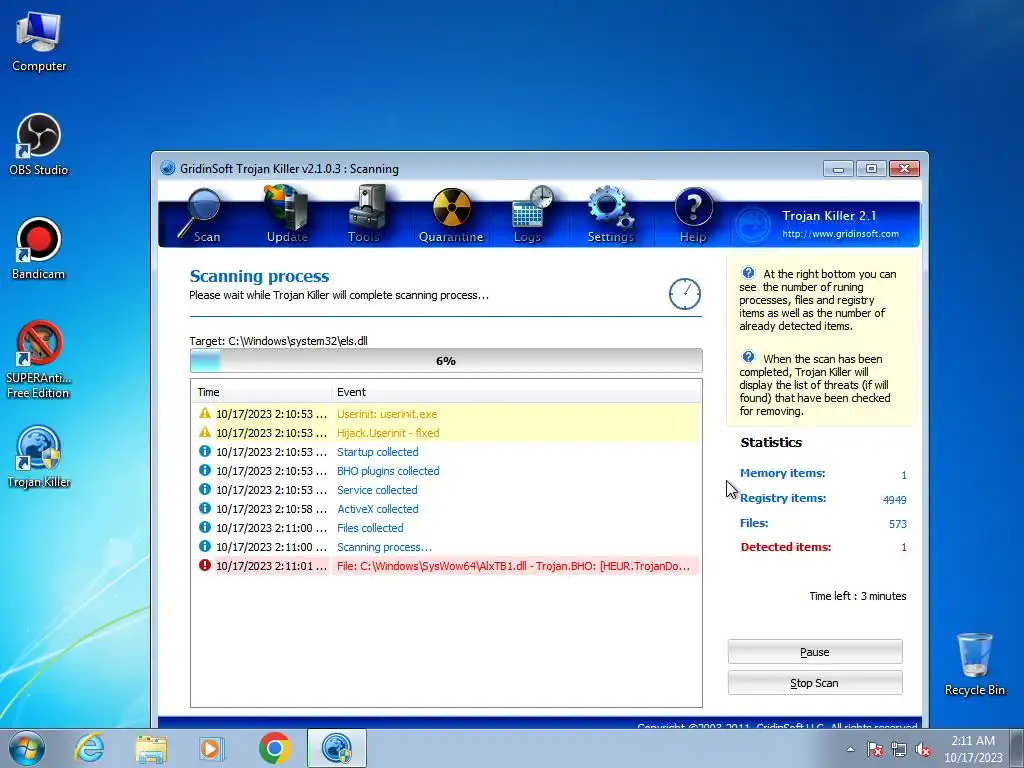
Task: Follow the www.gridinsoft.com link
Action: [x=840, y=234]
